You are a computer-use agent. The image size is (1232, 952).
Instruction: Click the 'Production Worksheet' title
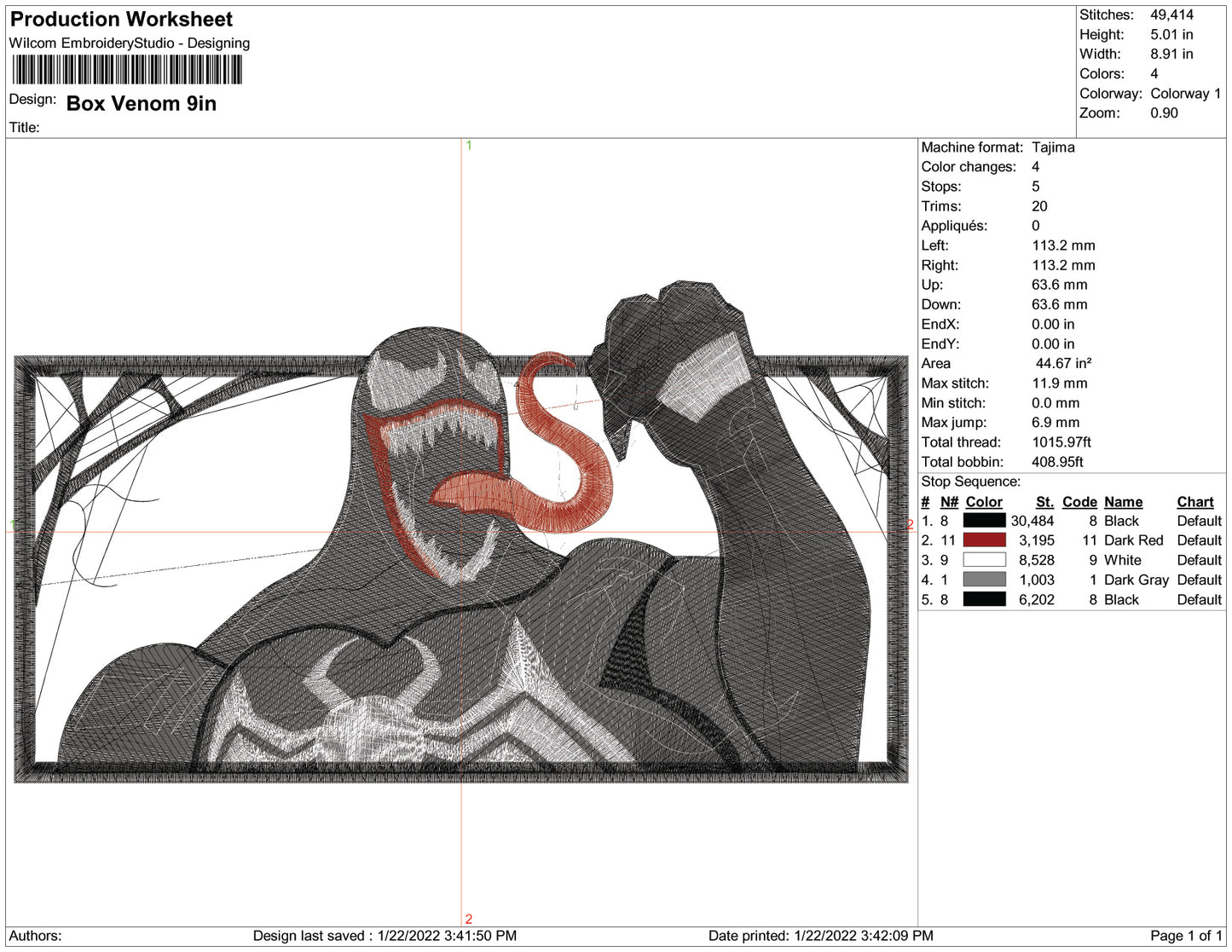tap(121, 20)
